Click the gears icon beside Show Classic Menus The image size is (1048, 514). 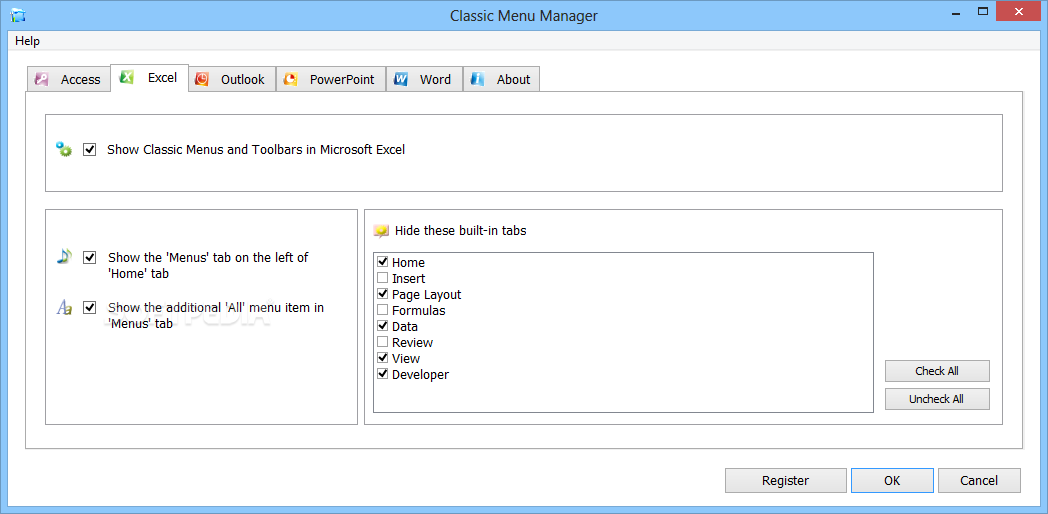tap(64, 149)
